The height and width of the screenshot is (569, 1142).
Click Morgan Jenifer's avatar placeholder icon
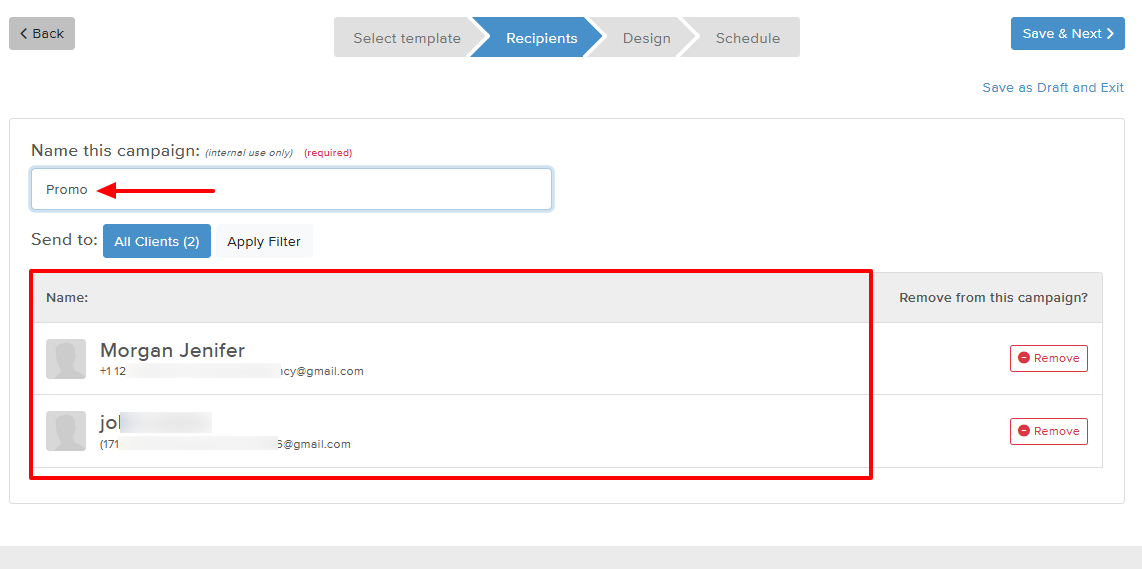pos(66,359)
